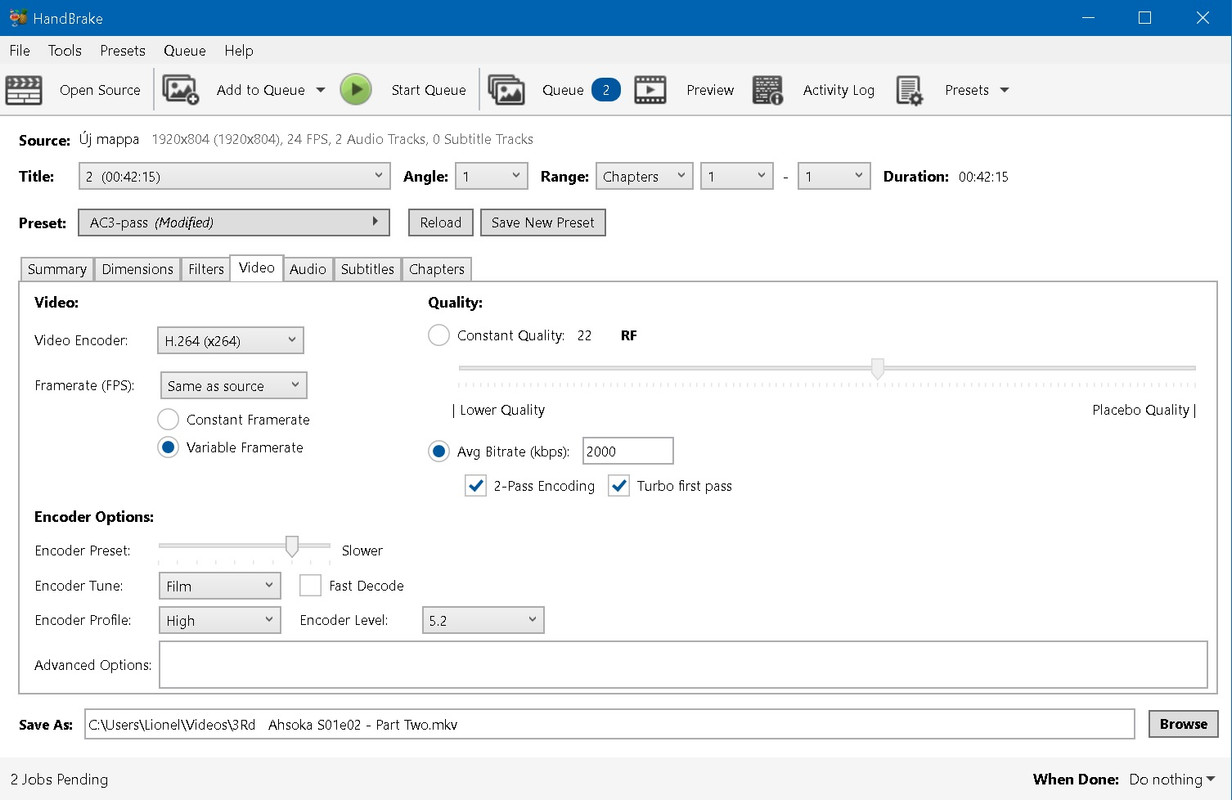This screenshot has width=1232, height=800.
Task: Click the Save New Preset button
Action: coord(543,222)
